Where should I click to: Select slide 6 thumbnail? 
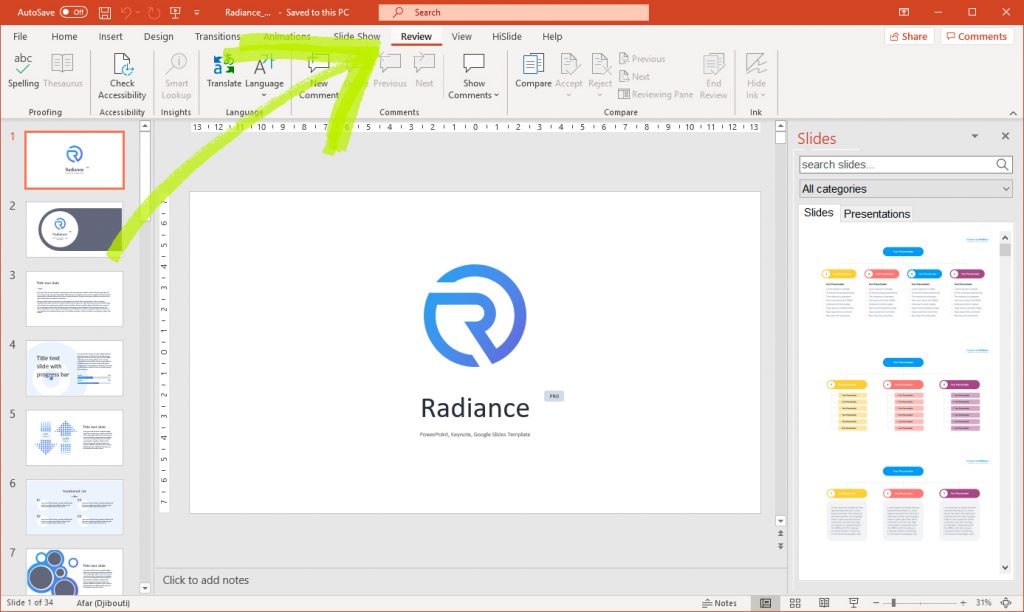pos(74,507)
